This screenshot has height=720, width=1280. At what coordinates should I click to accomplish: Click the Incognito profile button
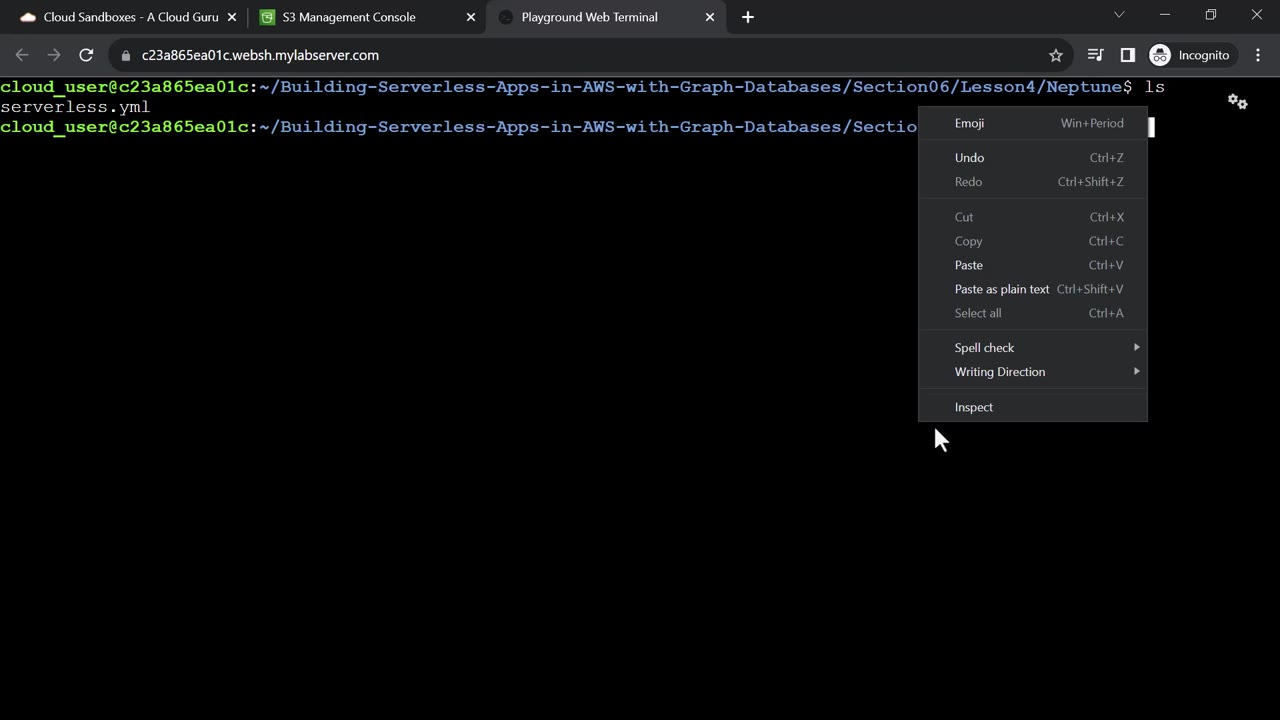(1190, 55)
